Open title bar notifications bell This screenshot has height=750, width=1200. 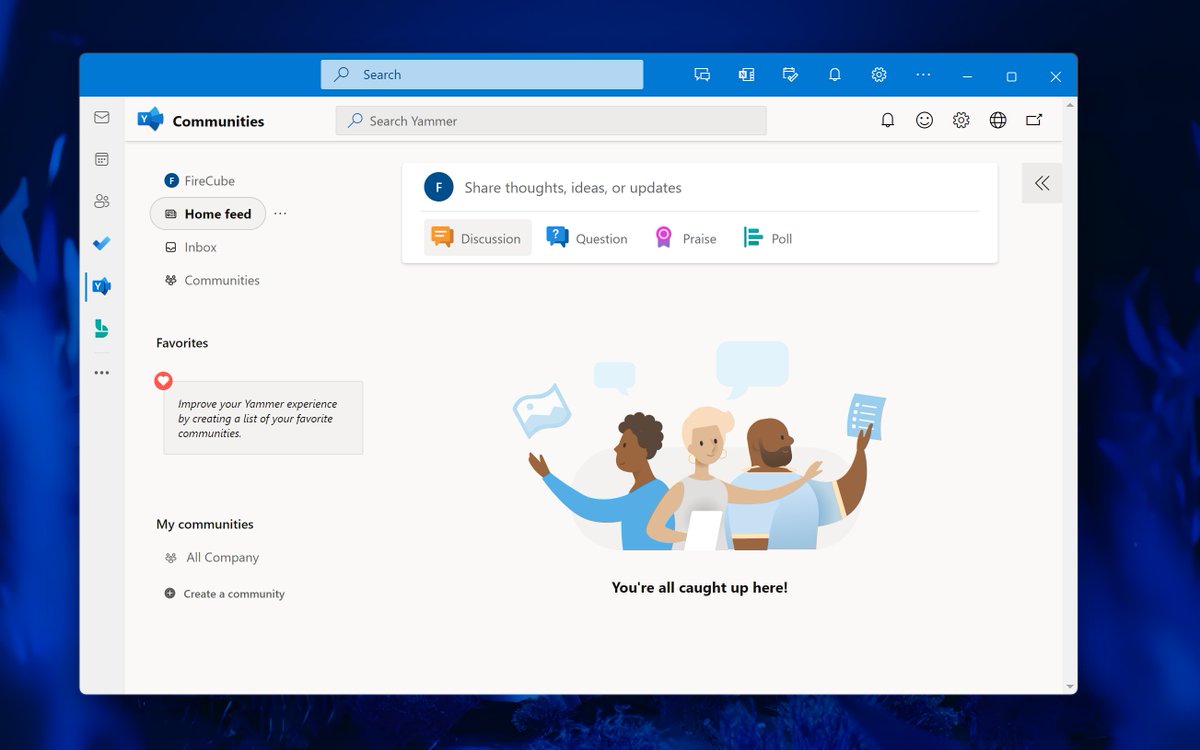click(x=834, y=75)
